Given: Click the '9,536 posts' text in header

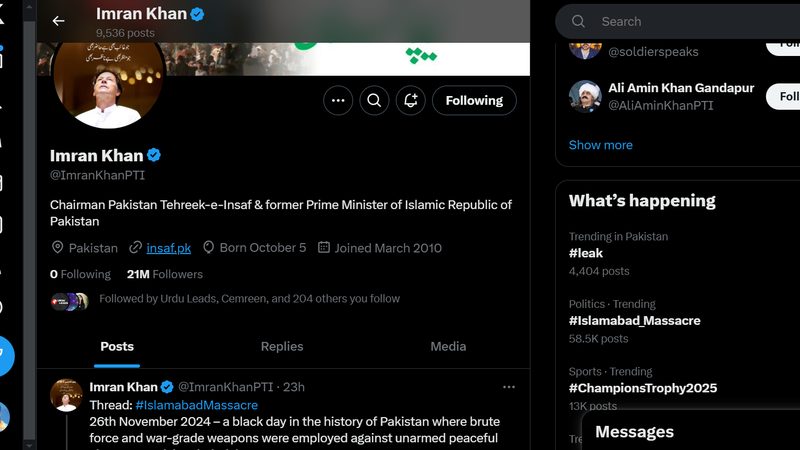Looking at the screenshot, I should coord(125,33).
